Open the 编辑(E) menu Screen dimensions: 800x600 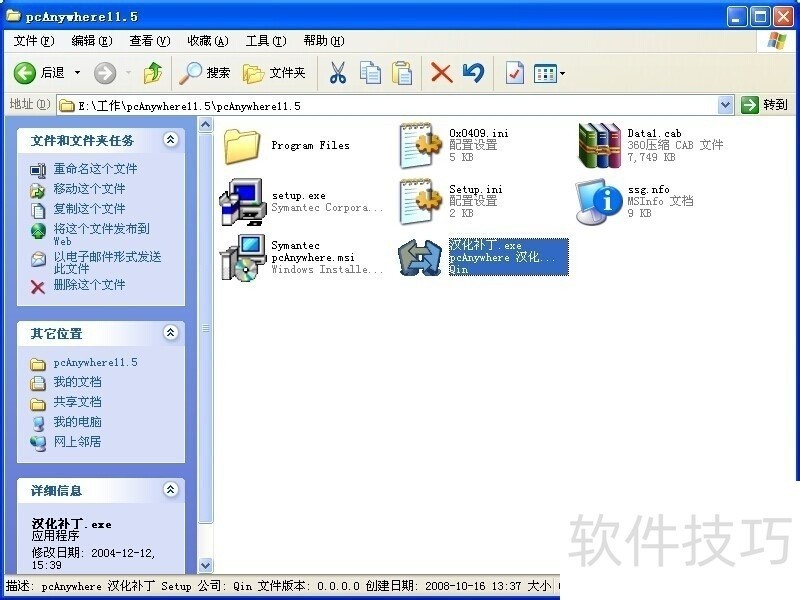(92, 41)
